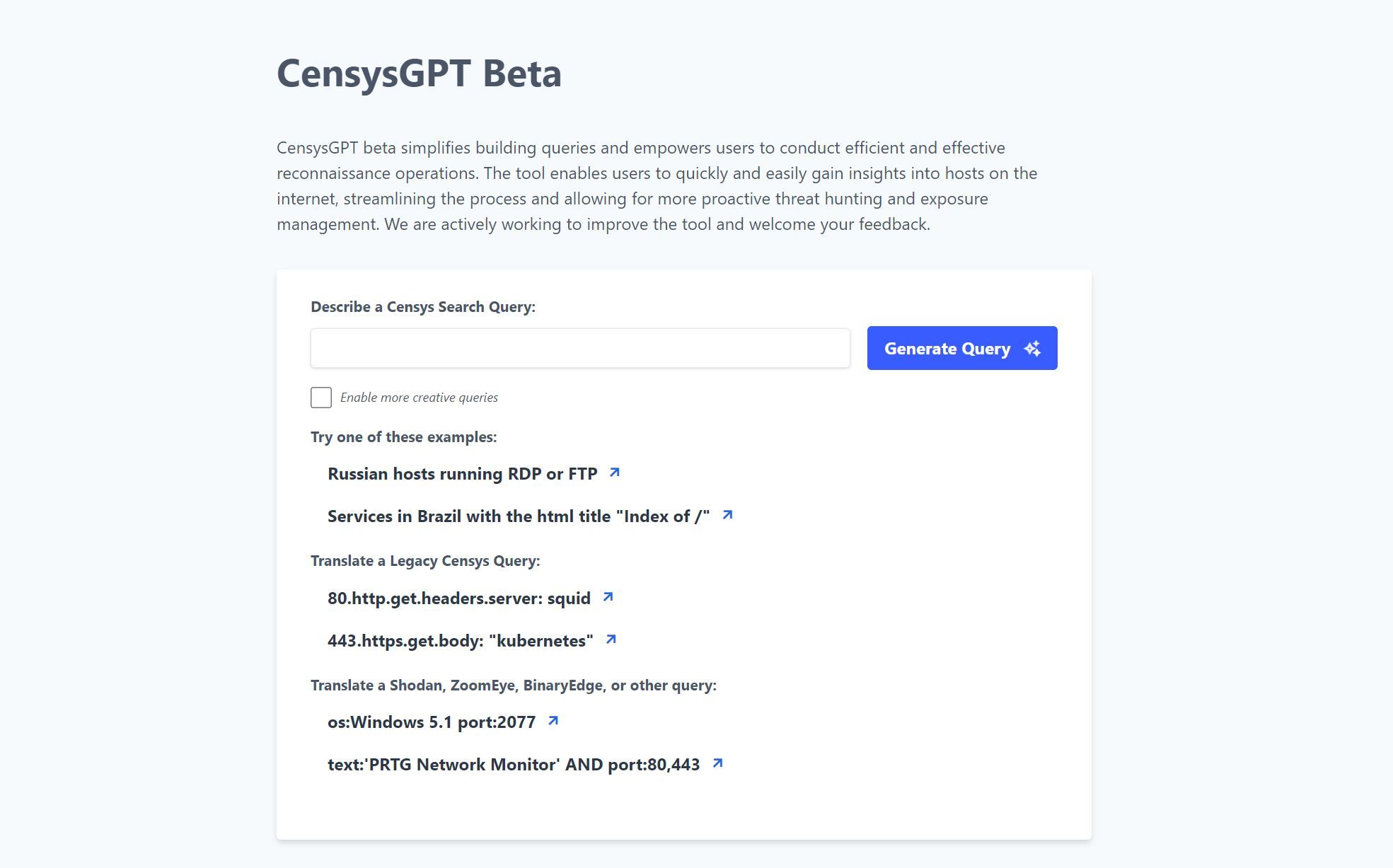The image size is (1393, 868).
Task: Click the PRTG Network Monitor example text
Action: click(513, 764)
